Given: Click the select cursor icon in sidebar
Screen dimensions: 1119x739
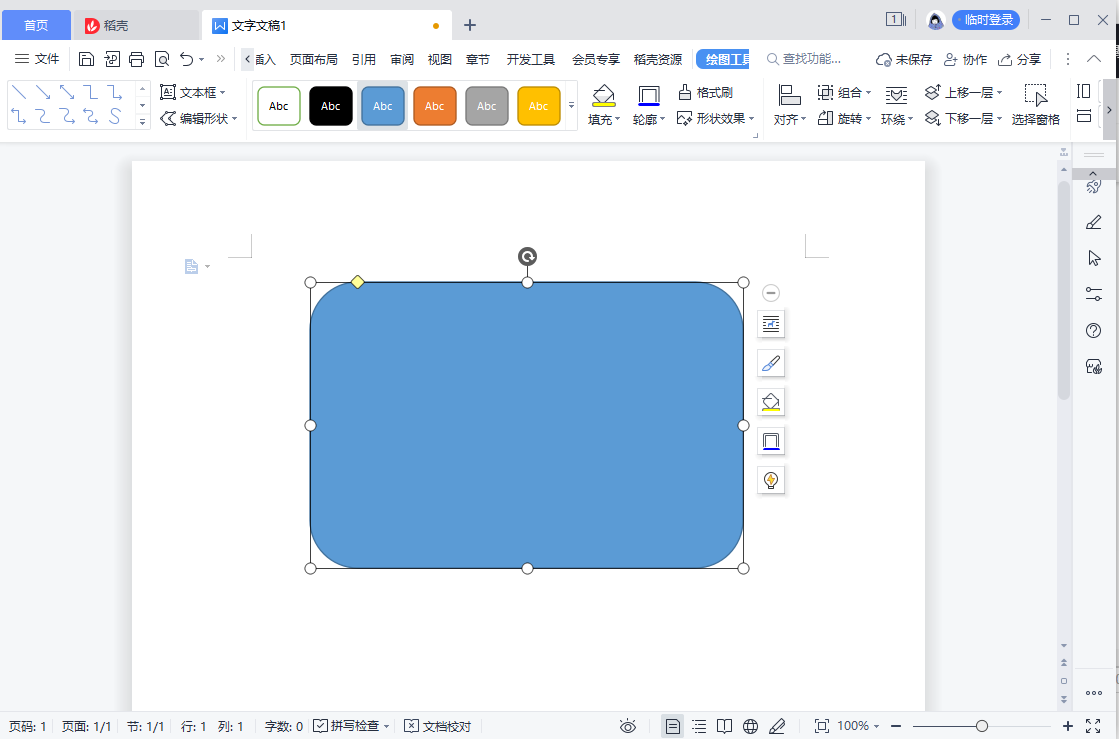Looking at the screenshot, I should (1093, 258).
